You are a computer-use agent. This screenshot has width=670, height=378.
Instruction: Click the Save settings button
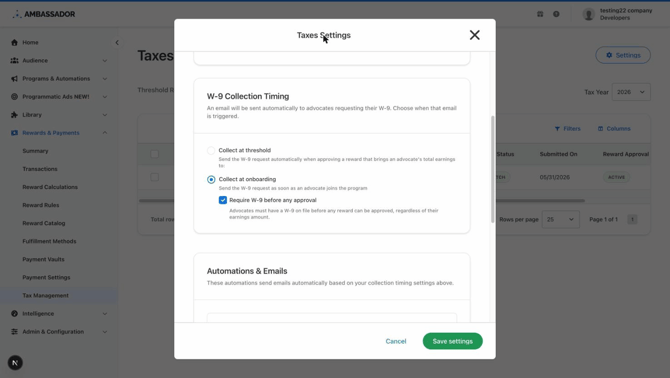pyautogui.click(x=453, y=341)
